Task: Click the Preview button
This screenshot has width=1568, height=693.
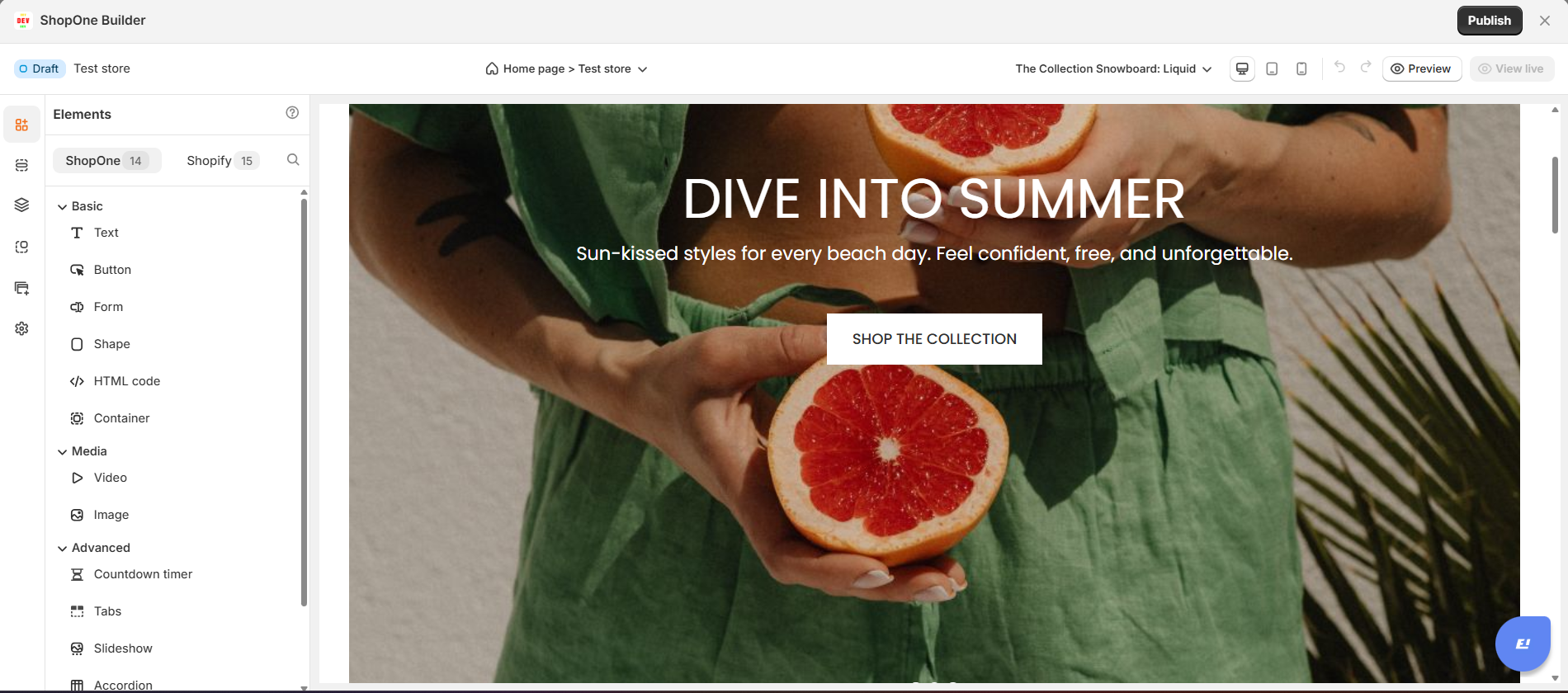Action: pyautogui.click(x=1421, y=68)
